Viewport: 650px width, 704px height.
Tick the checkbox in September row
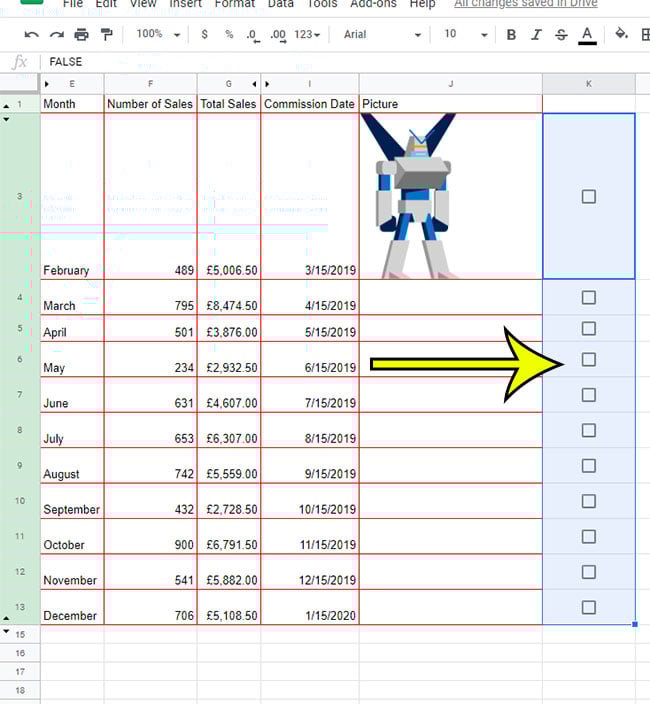click(589, 501)
